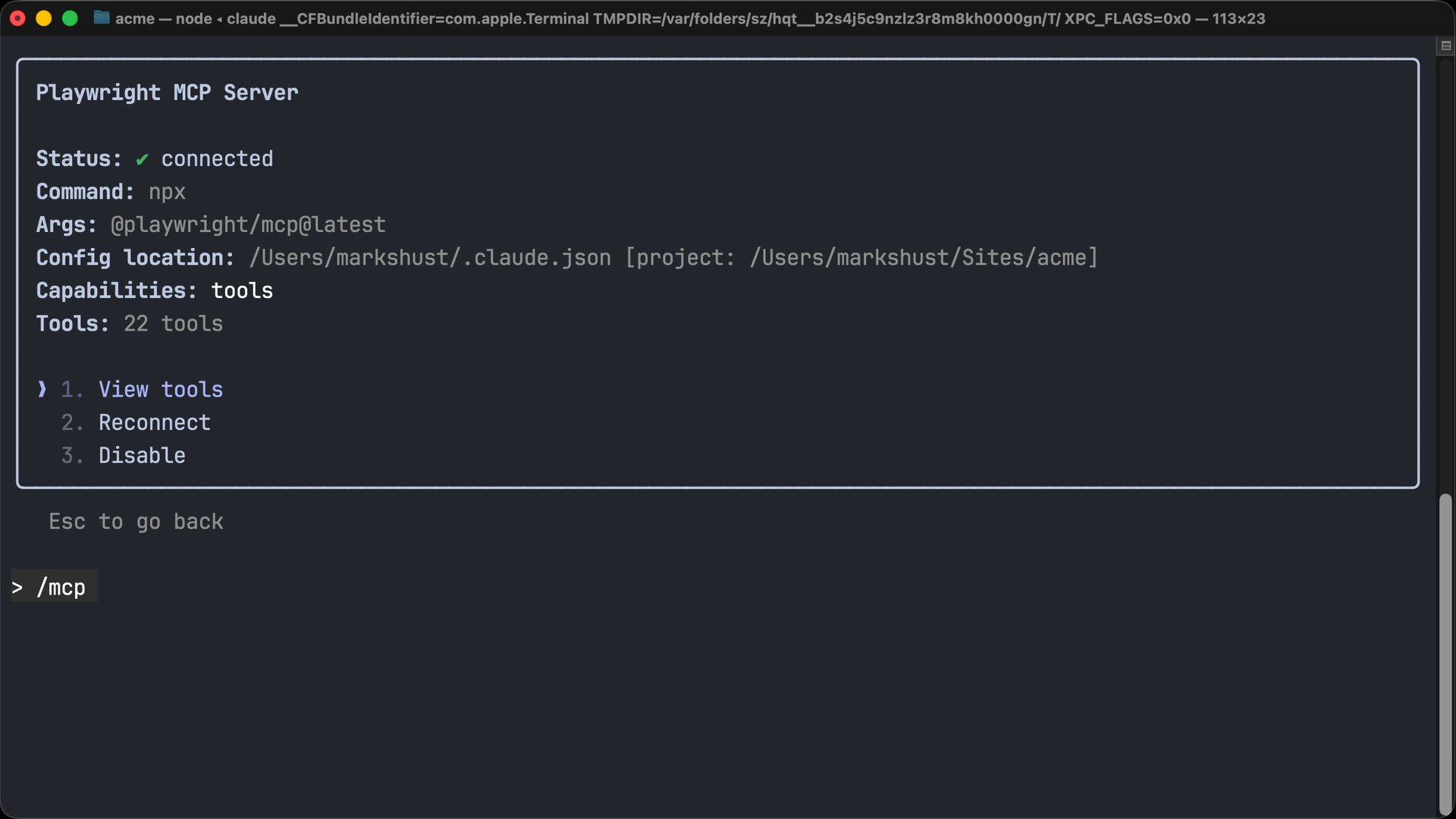
Task: Click the Tools: 22 tools line
Action: [129, 324]
